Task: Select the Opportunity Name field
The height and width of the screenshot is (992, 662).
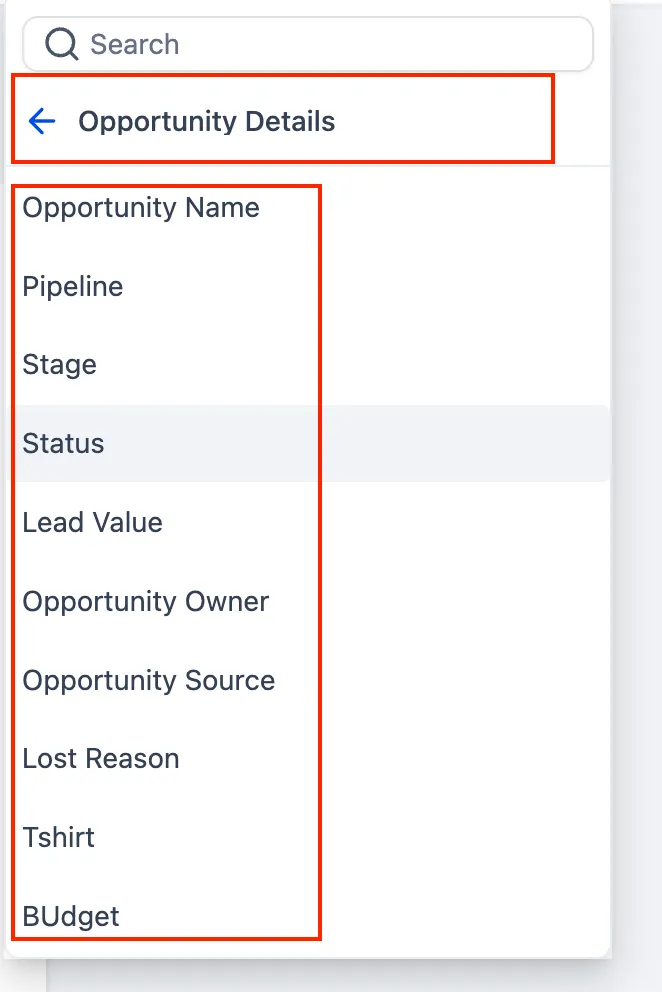Action: click(x=308, y=208)
